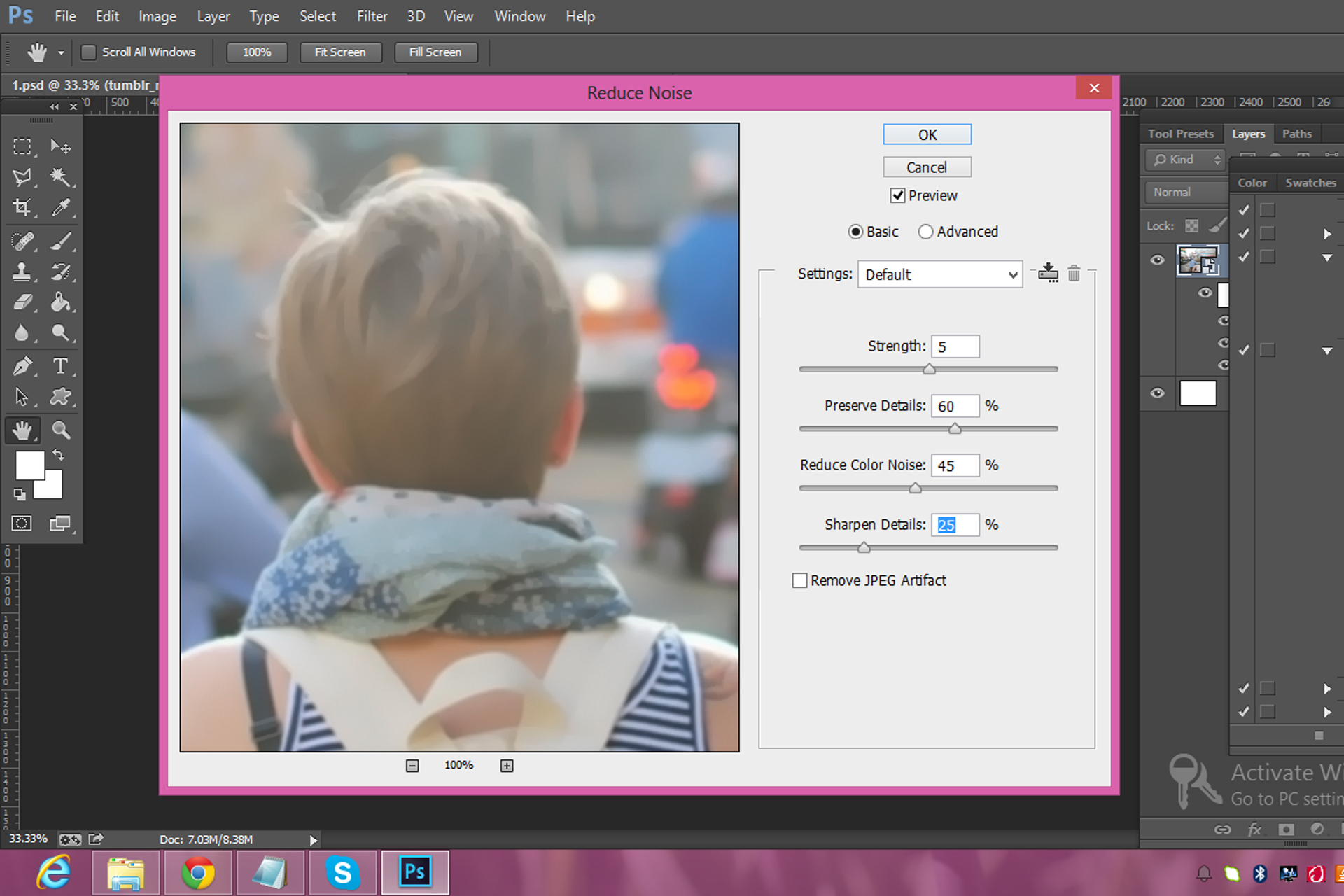
Task: Select the Path Selection tool
Action: (x=22, y=397)
